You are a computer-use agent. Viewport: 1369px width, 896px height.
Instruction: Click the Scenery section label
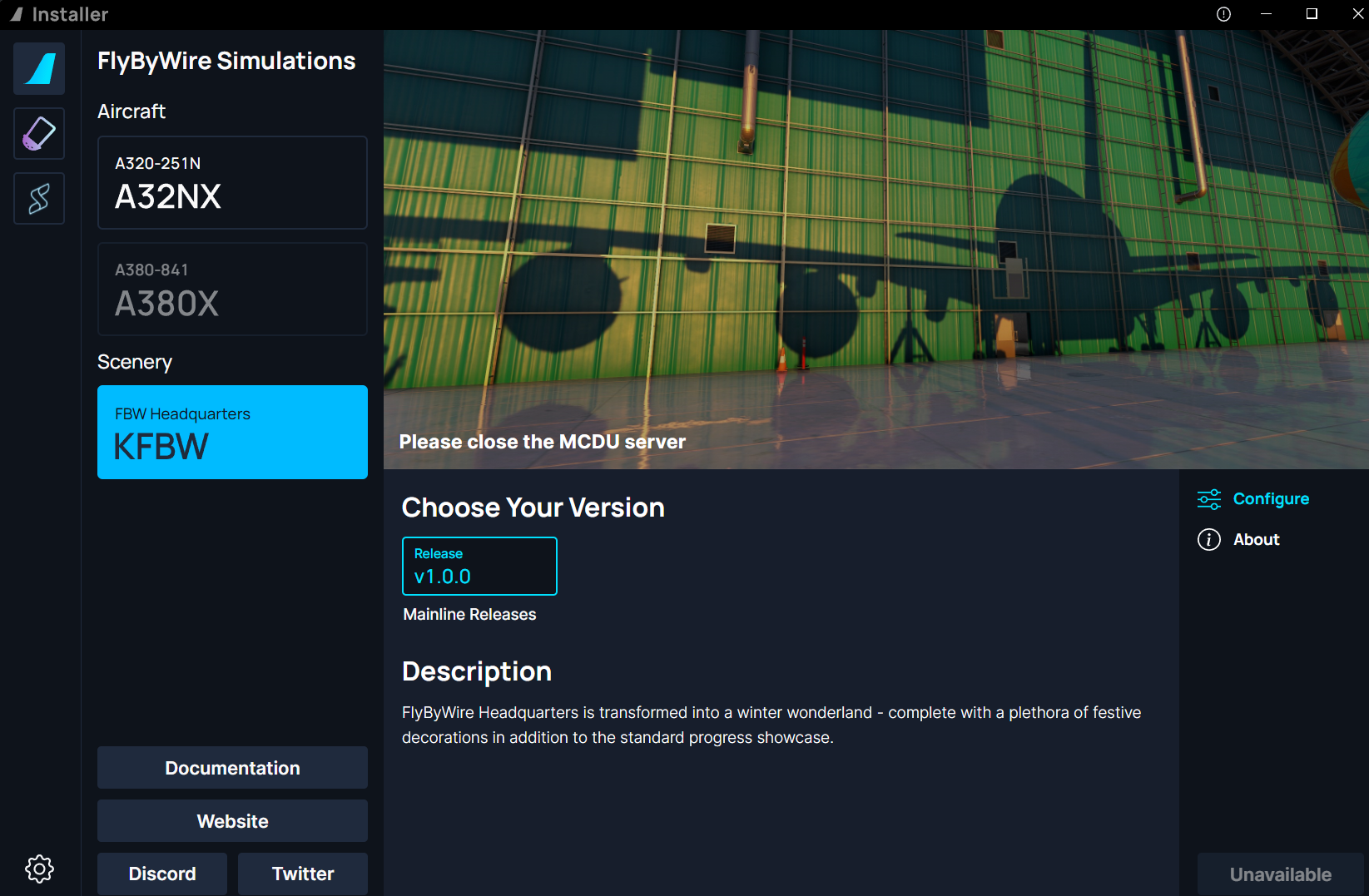[135, 362]
